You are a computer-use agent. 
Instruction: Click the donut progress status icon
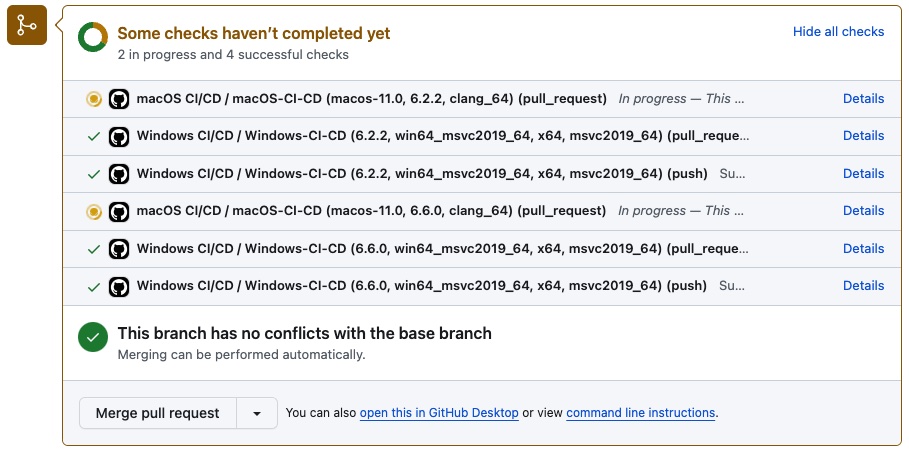[93, 37]
